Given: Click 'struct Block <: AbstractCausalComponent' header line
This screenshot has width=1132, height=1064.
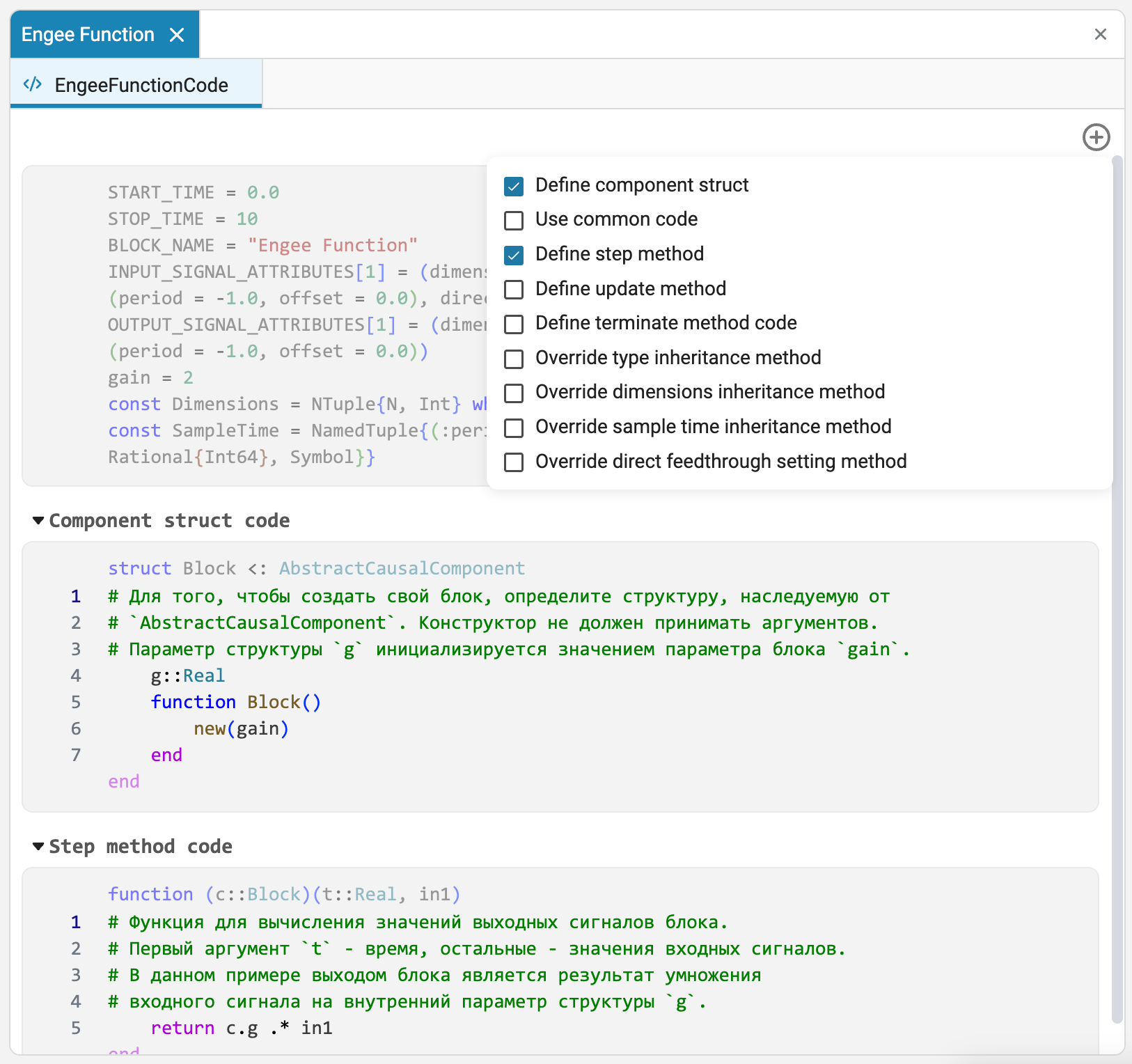Looking at the screenshot, I should (317, 568).
